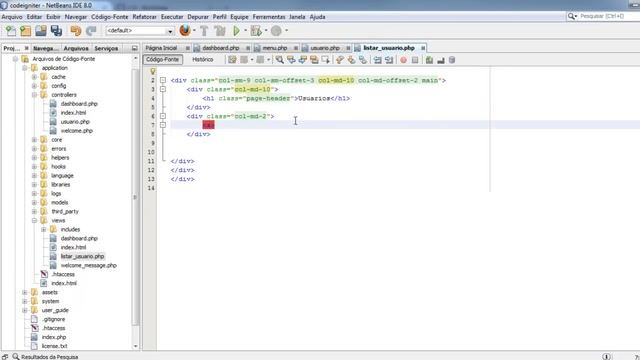Click the Clean and Build icon
This screenshot has height=360, width=640.
[x=220, y=31]
